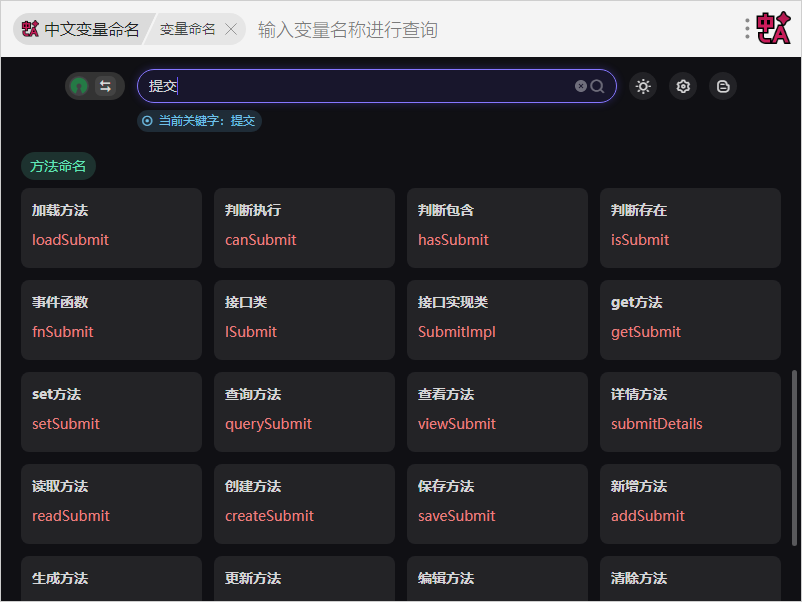Image resolution: width=802 pixels, height=602 pixels.
Task: Pick setSubmit under set方法
Action: (112, 412)
